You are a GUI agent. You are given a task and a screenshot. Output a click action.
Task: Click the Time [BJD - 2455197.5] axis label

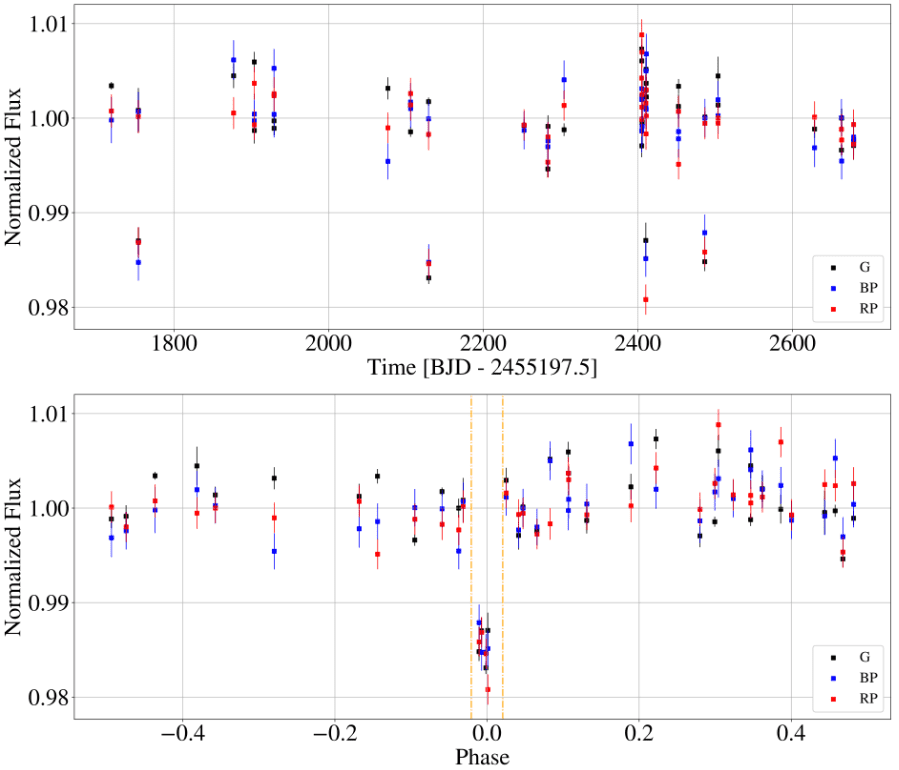(482, 367)
